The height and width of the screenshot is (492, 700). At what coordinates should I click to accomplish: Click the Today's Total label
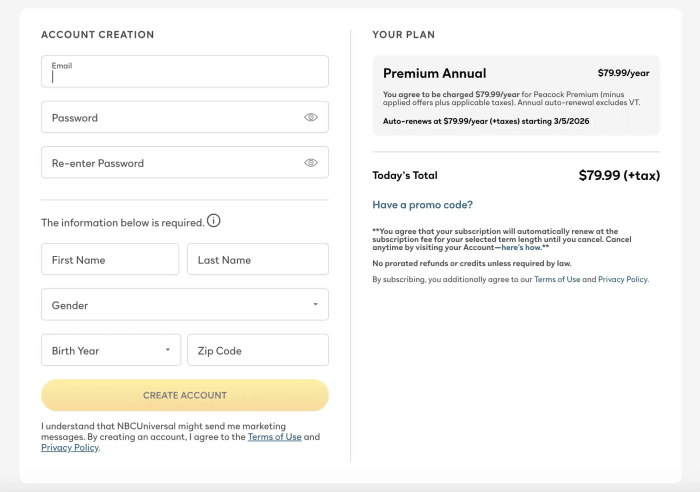point(405,175)
